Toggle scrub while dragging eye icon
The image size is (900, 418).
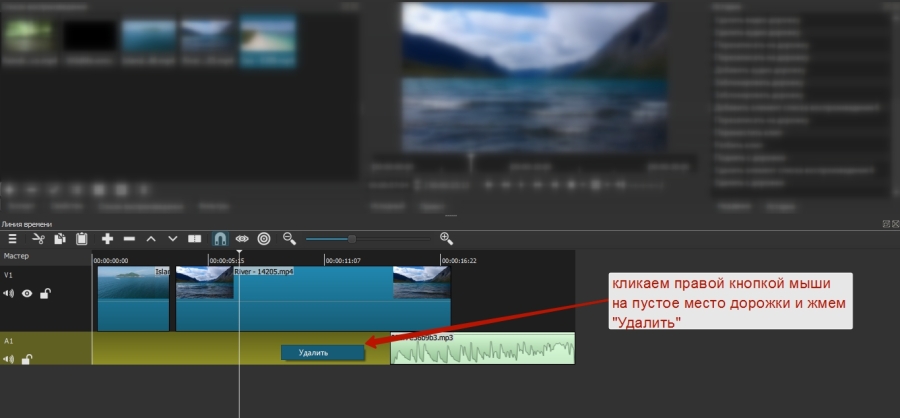[x=242, y=239]
